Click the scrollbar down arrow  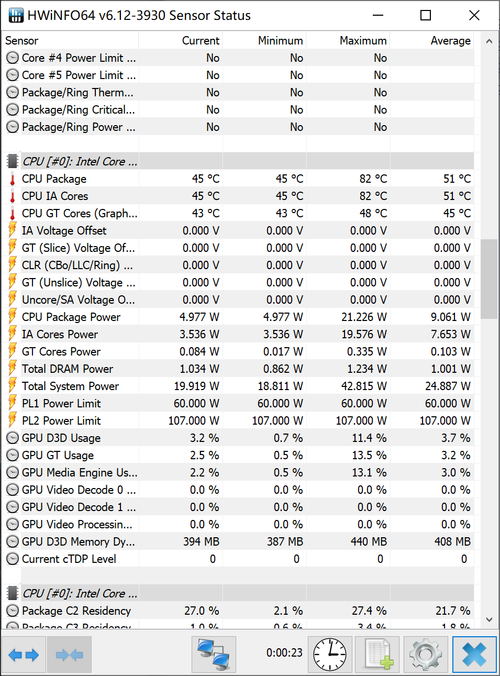[489, 620]
